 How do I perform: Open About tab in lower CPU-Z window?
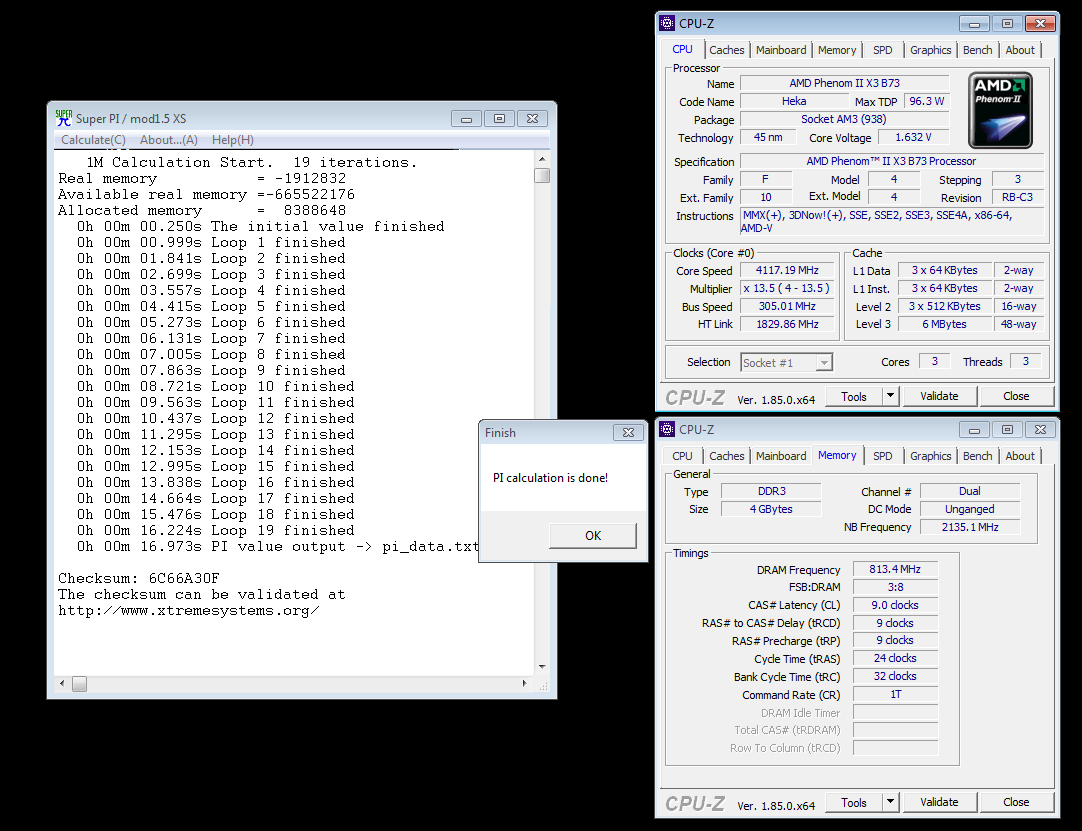(1020, 456)
